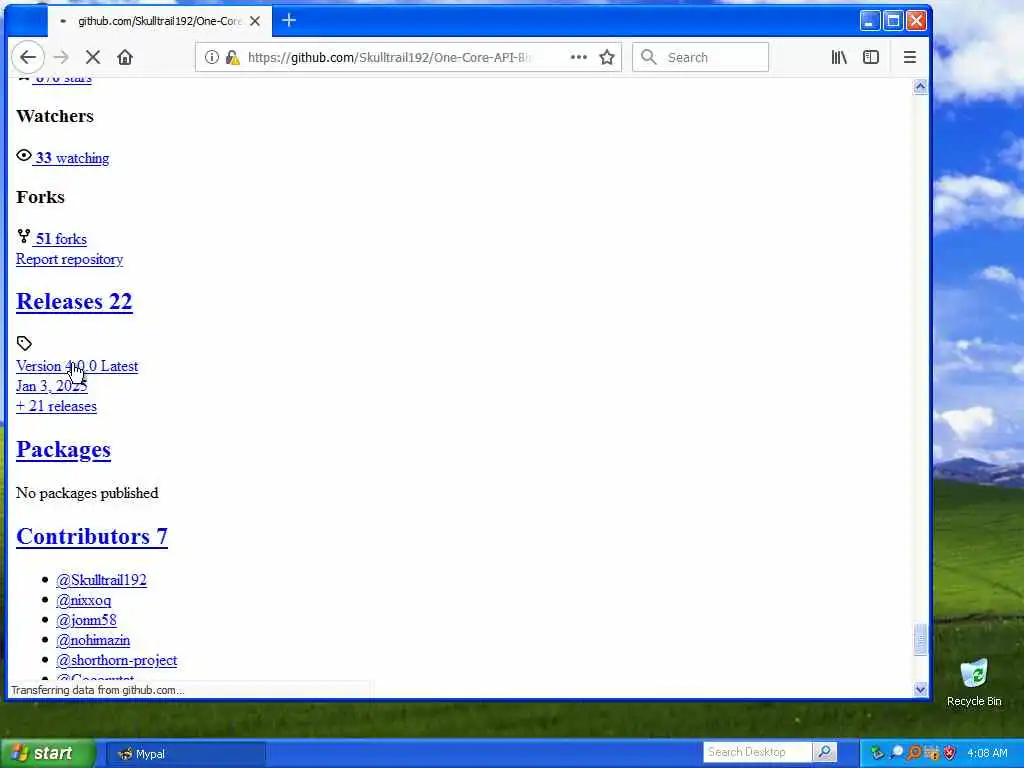This screenshot has height=768, width=1024.
Task: Visit contributor @nohimazin profile
Action: pos(93,641)
